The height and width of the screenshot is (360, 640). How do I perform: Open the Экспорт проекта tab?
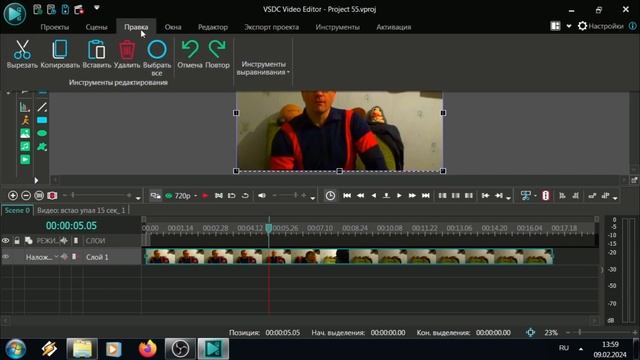(x=271, y=27)
